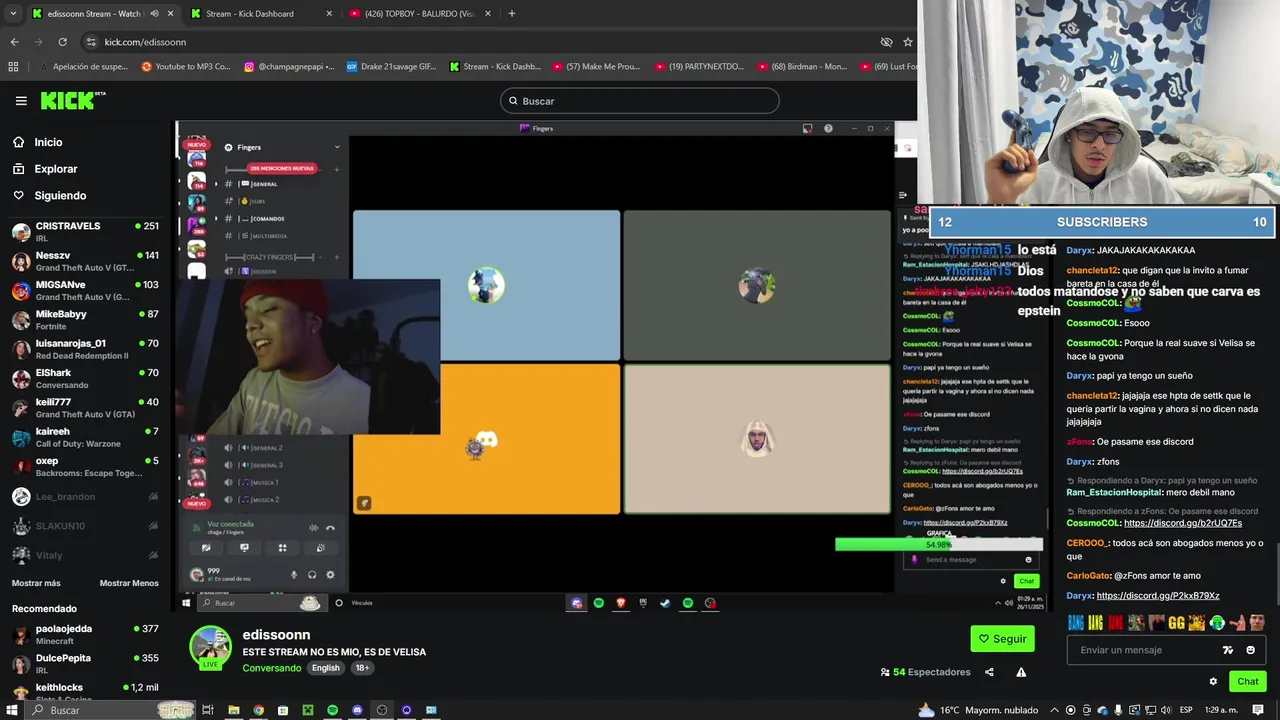Viewport: 1280px width, 720px height.
Task: Bookmark this page with star icon
Action: 907,42
